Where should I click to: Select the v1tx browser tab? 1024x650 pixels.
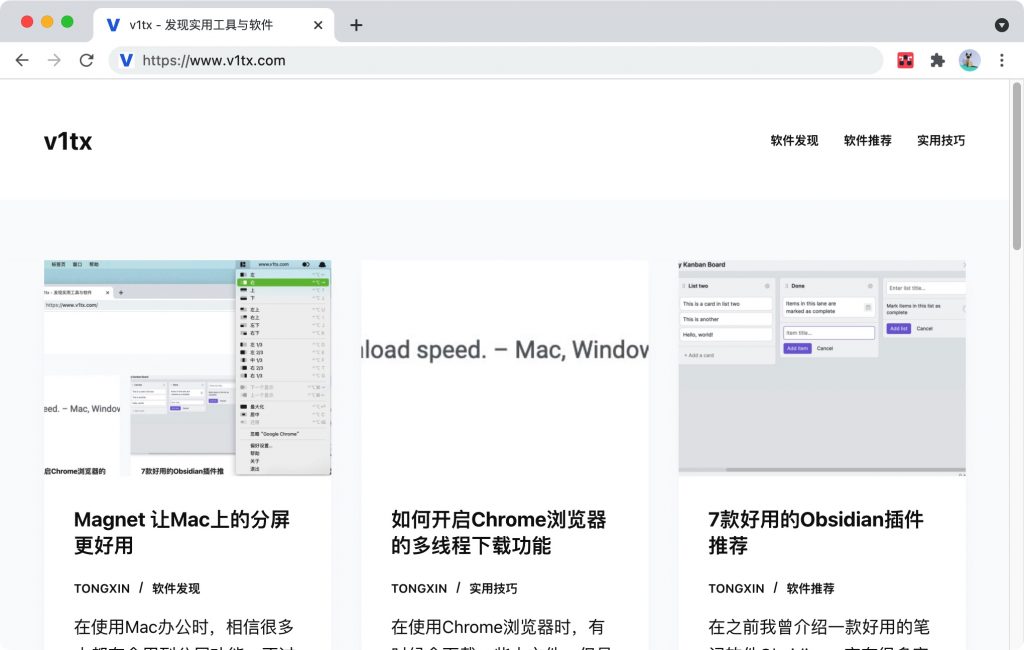click(x=214, y=25)
